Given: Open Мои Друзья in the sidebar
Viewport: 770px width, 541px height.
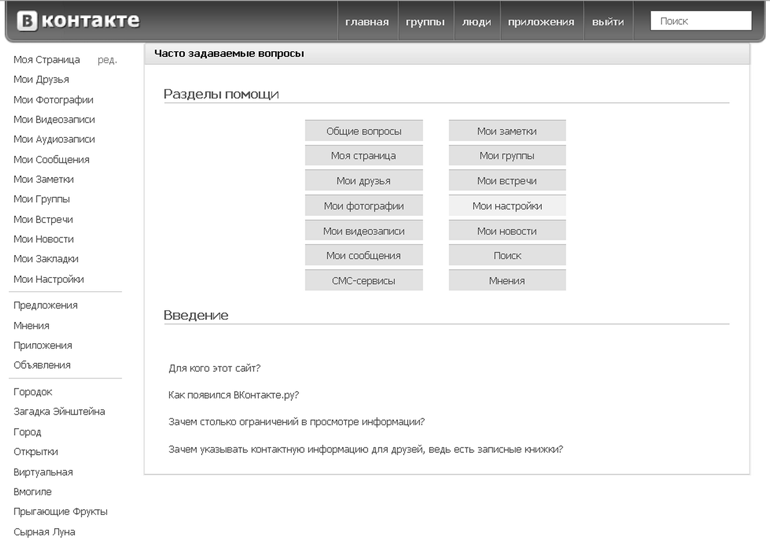Looking at the screenshot, I should pyautogui.click(x=41, y=80).
